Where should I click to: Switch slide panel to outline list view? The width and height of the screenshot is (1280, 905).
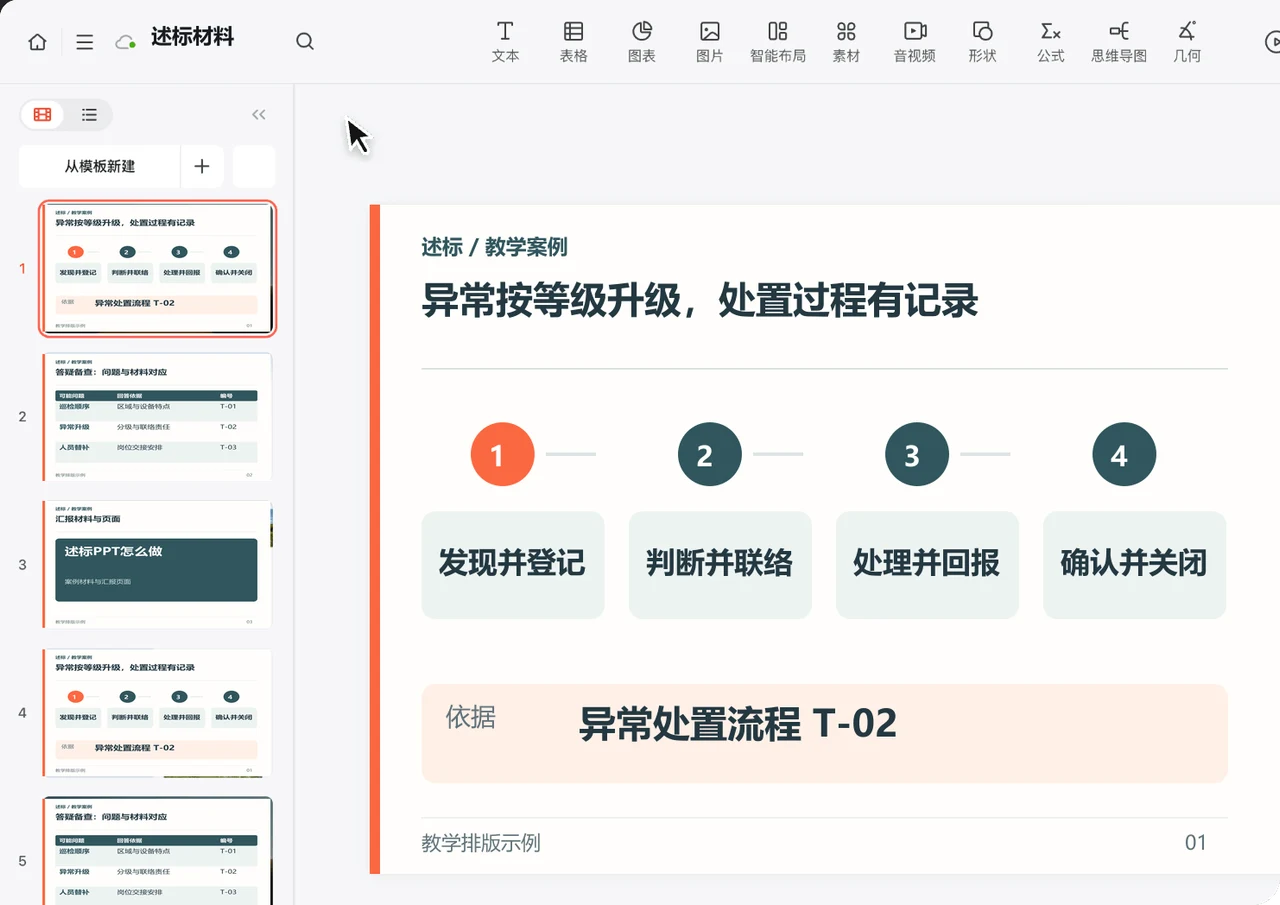89,115
